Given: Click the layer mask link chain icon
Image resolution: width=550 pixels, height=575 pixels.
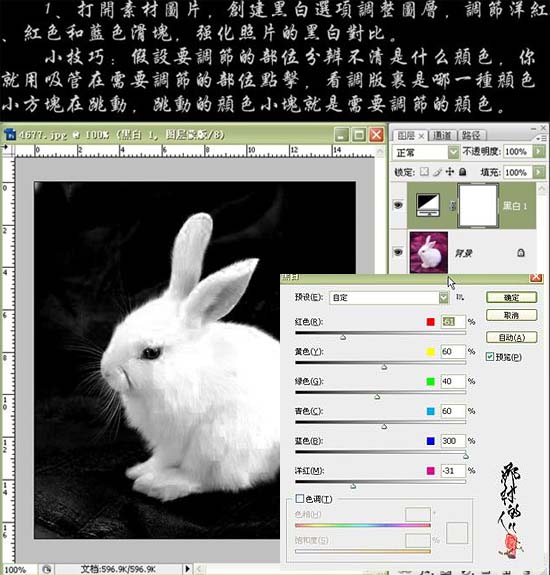Looking at the screenshot, I should 452,206.
